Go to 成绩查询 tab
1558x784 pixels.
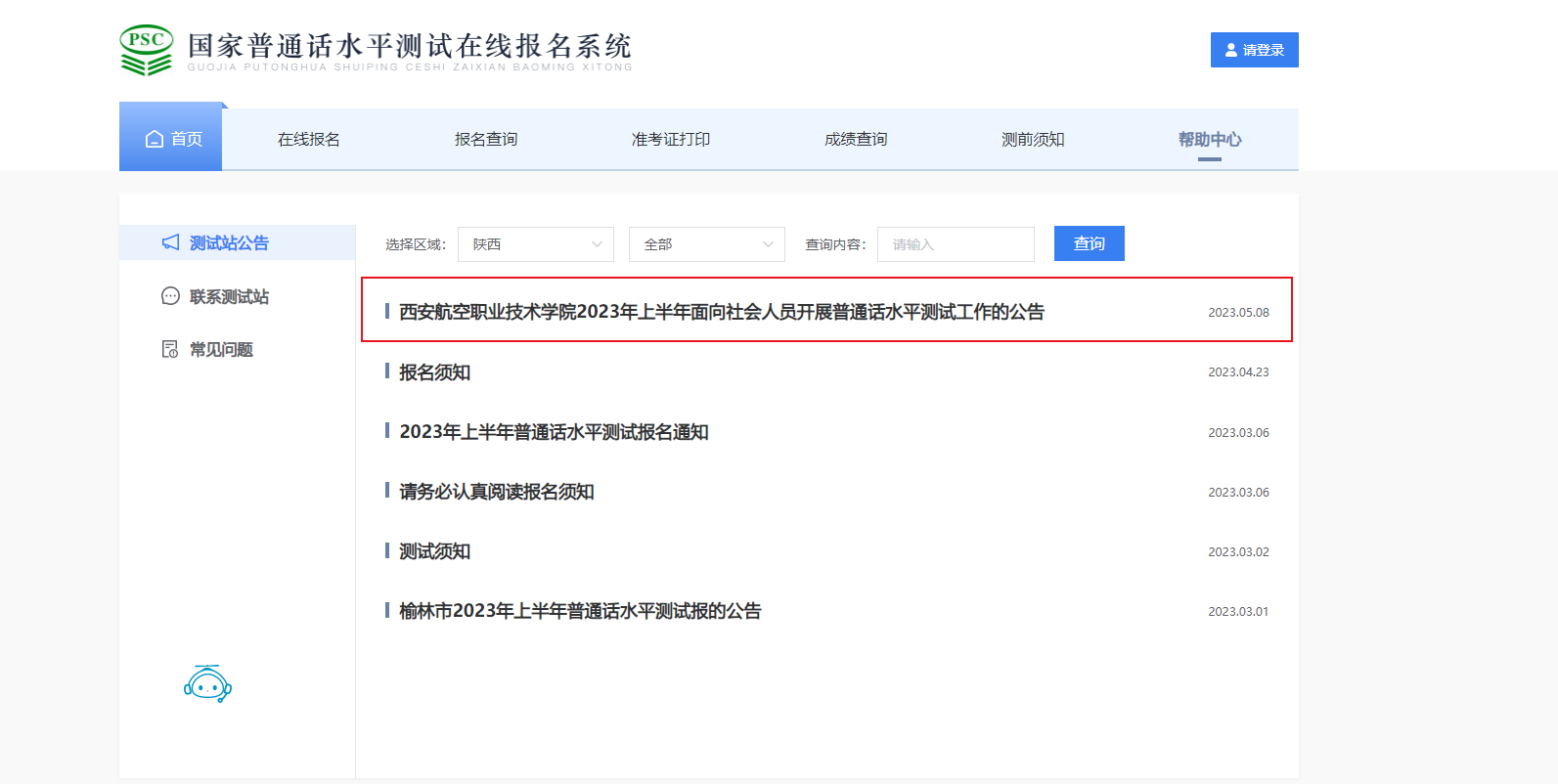pos(856,140)
